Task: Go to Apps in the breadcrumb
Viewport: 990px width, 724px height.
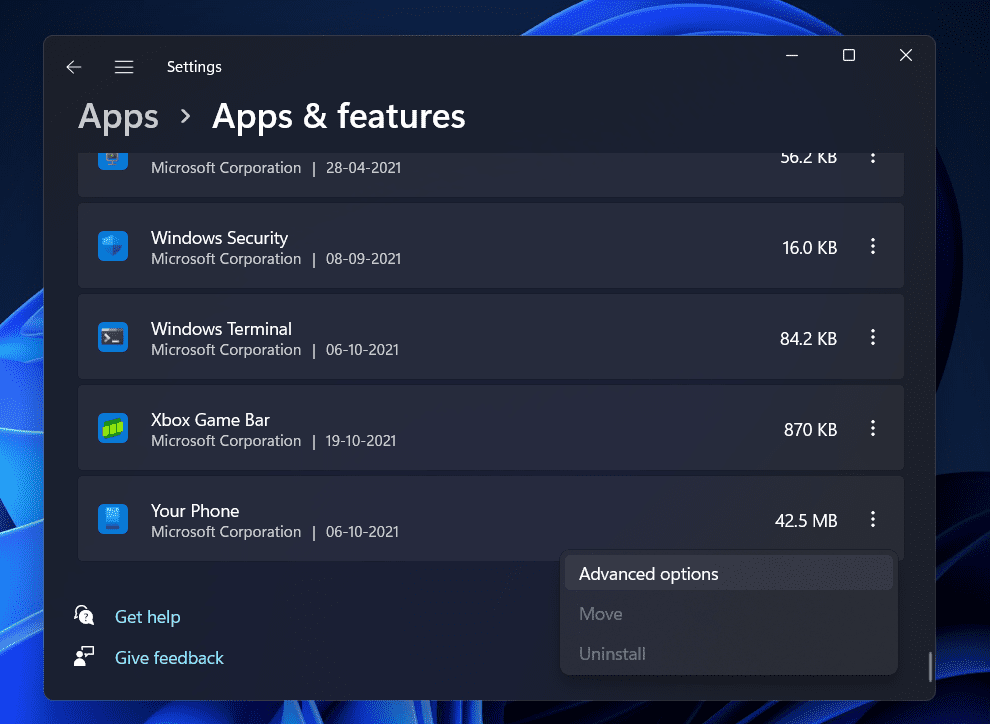Action: [118, 117]
